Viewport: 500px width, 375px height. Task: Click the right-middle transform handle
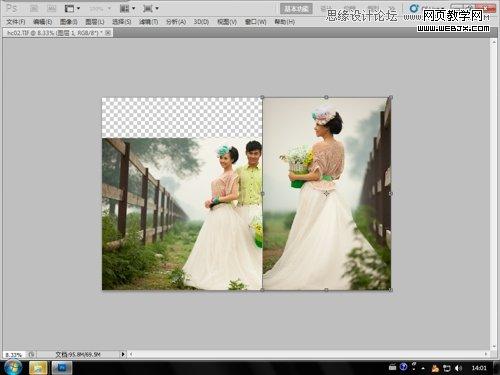[391, 193]
